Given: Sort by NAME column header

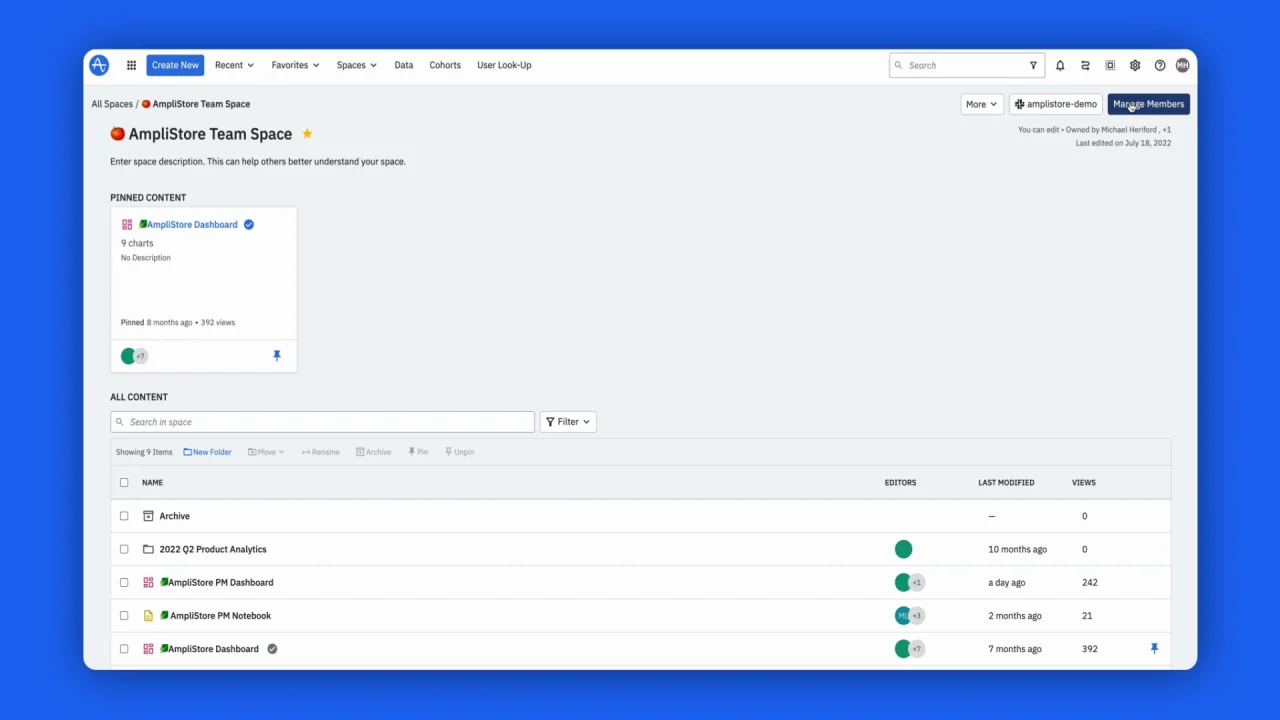Looking at the screenshot, I should point(152,482).
